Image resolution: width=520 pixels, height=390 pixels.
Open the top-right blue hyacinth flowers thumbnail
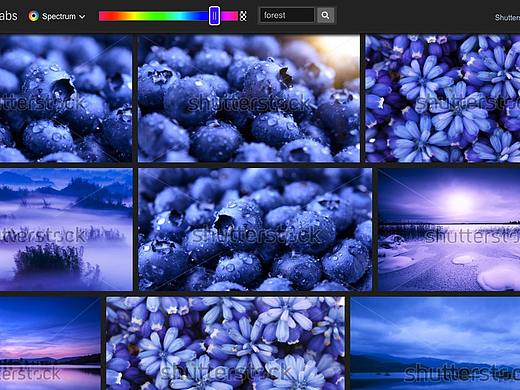tap(443, 98)
